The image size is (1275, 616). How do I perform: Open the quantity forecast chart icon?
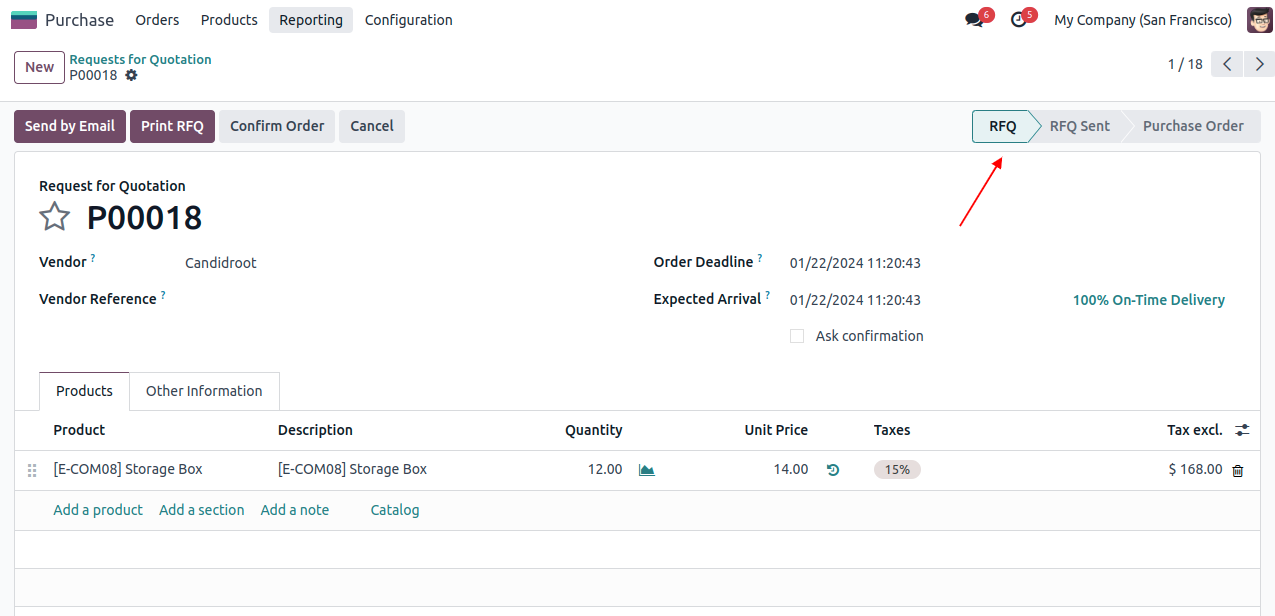click(647, 470)
